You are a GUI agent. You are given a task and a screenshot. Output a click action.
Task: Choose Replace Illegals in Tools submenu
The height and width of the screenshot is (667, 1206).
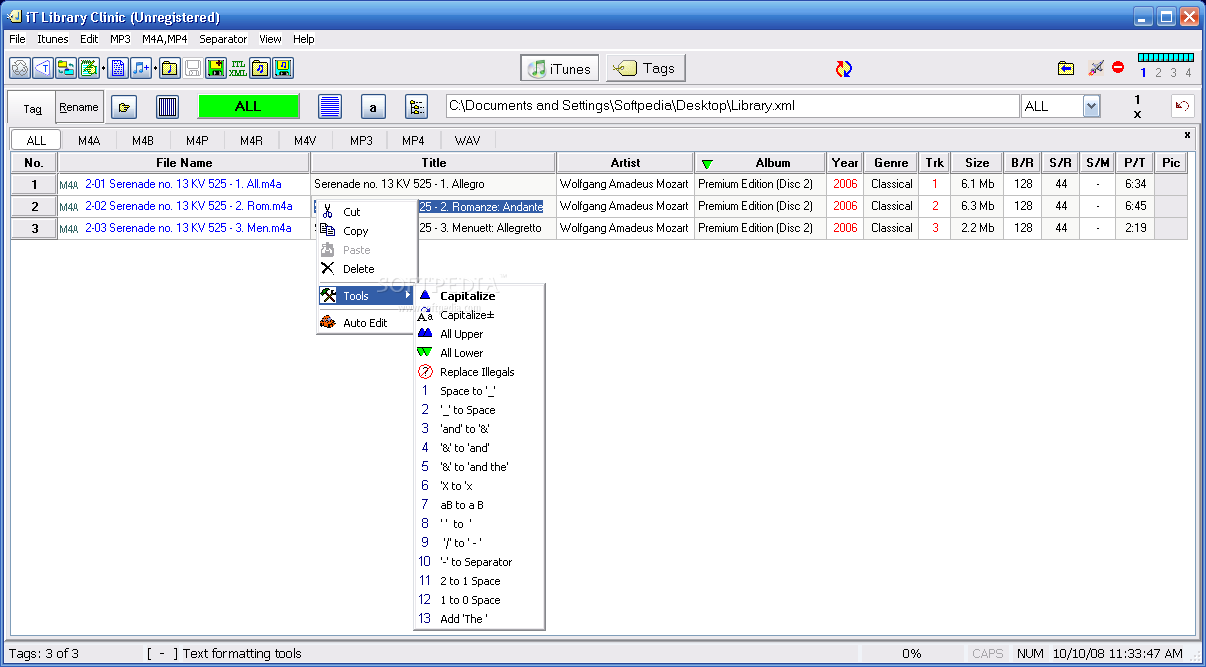[x=479, y=372]
